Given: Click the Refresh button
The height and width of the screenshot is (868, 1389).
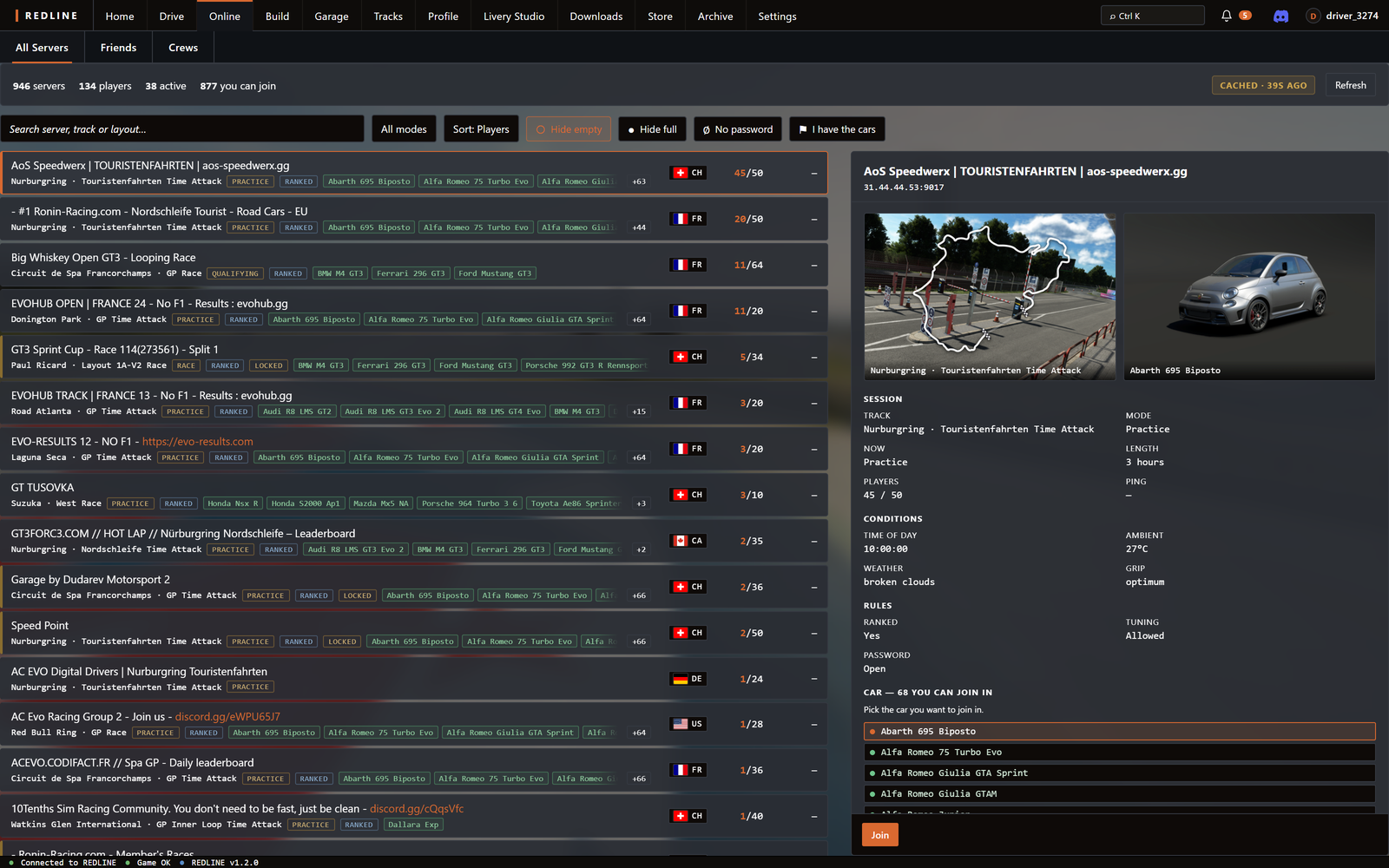Looking at the screenshot, I should [1350, 85].
